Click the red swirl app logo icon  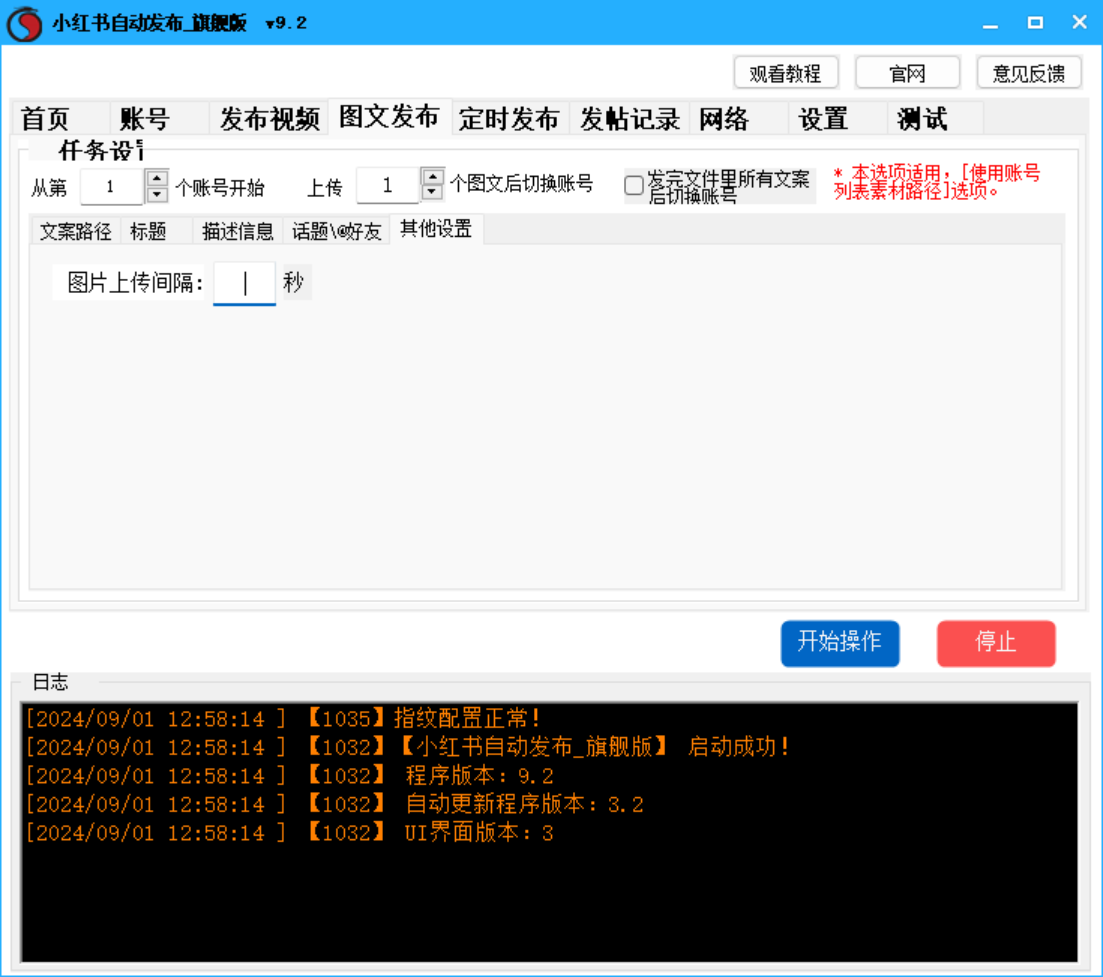[25, 23]
